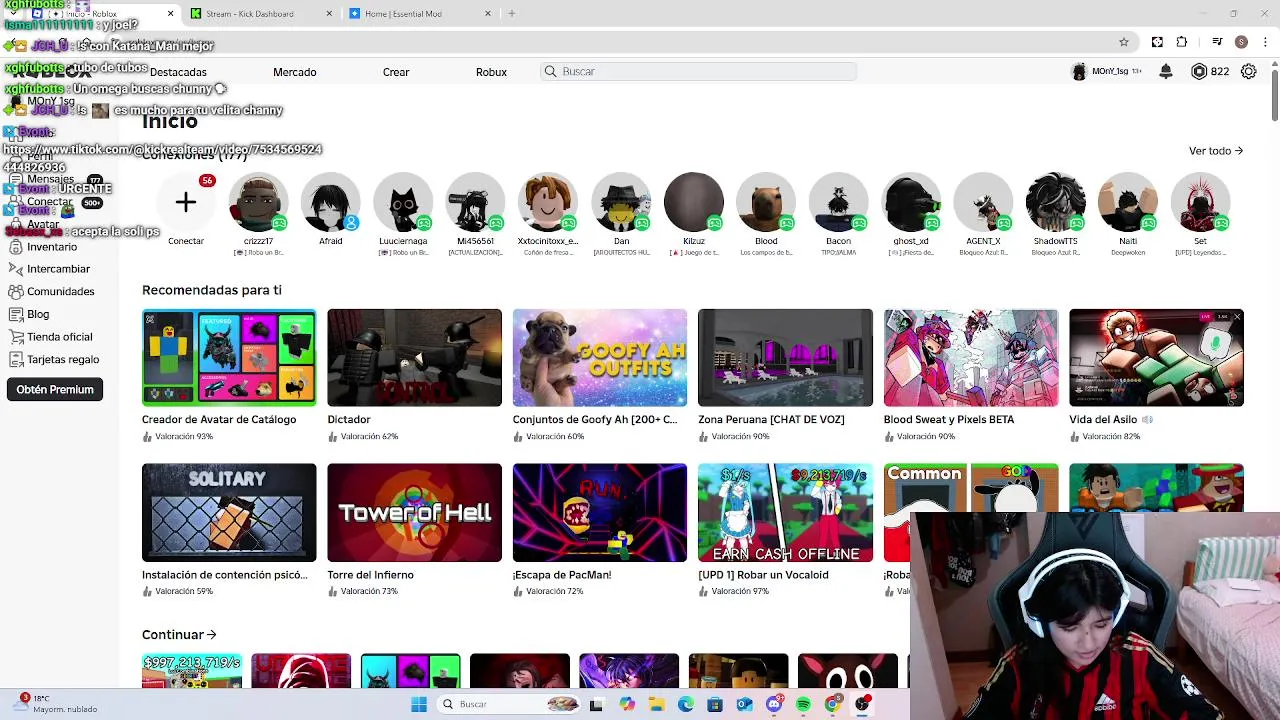Open the browser media control icon
This screenshot has width=1280, height=720.
point(1217,42)
